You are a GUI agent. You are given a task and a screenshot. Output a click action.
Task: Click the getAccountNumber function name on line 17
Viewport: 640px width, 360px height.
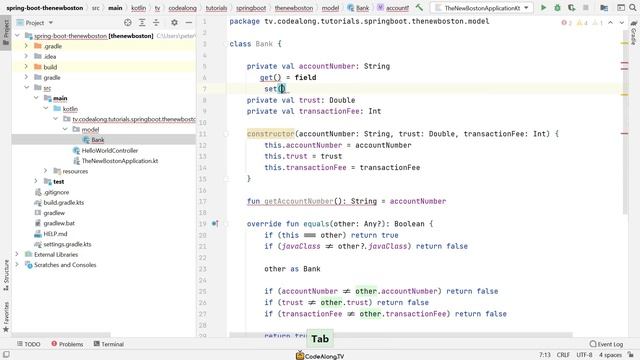pos(299,201)
